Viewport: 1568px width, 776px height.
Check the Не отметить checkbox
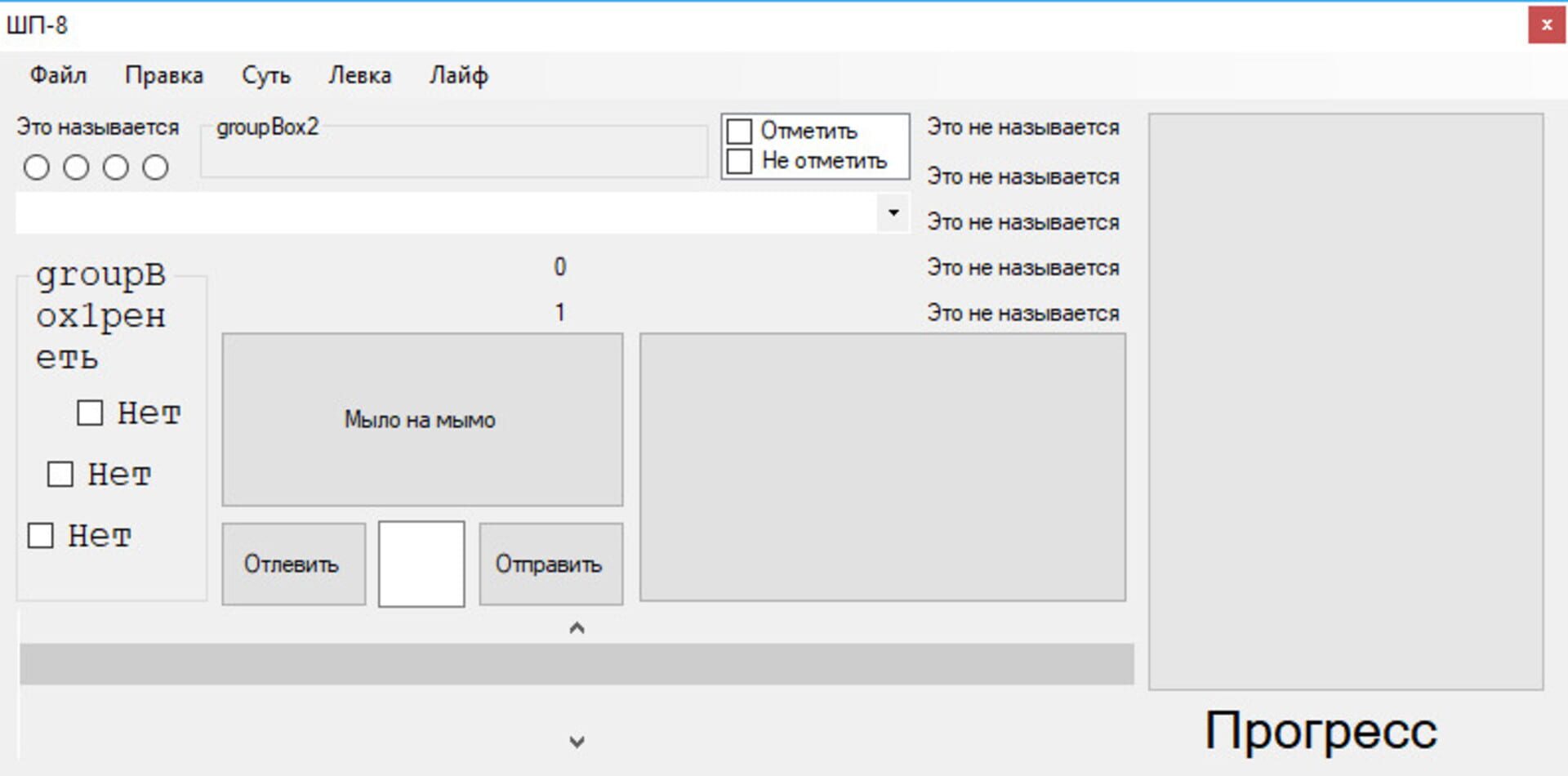[740, 160]
